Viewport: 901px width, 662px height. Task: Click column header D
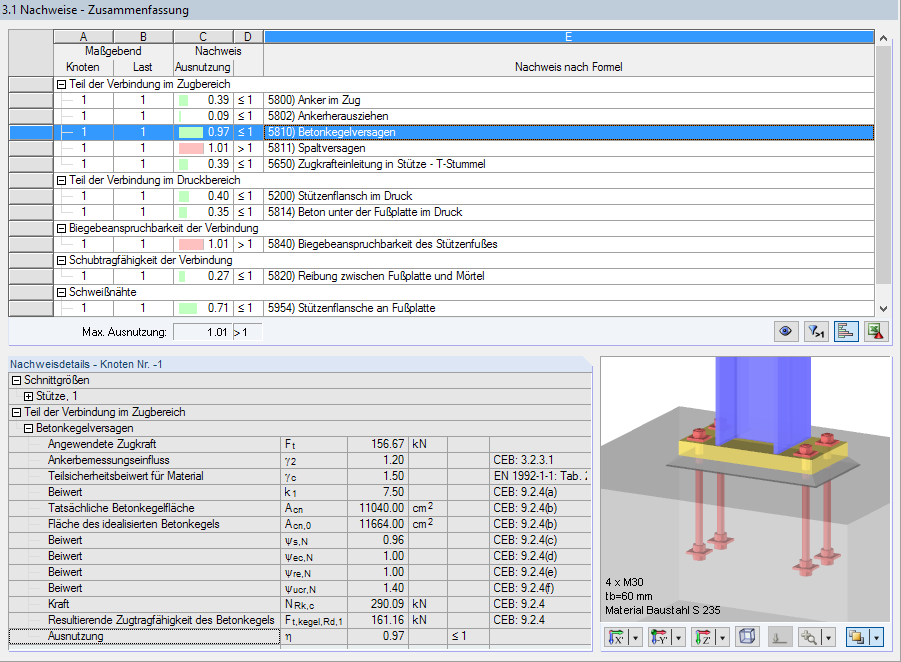coord(248,37)
